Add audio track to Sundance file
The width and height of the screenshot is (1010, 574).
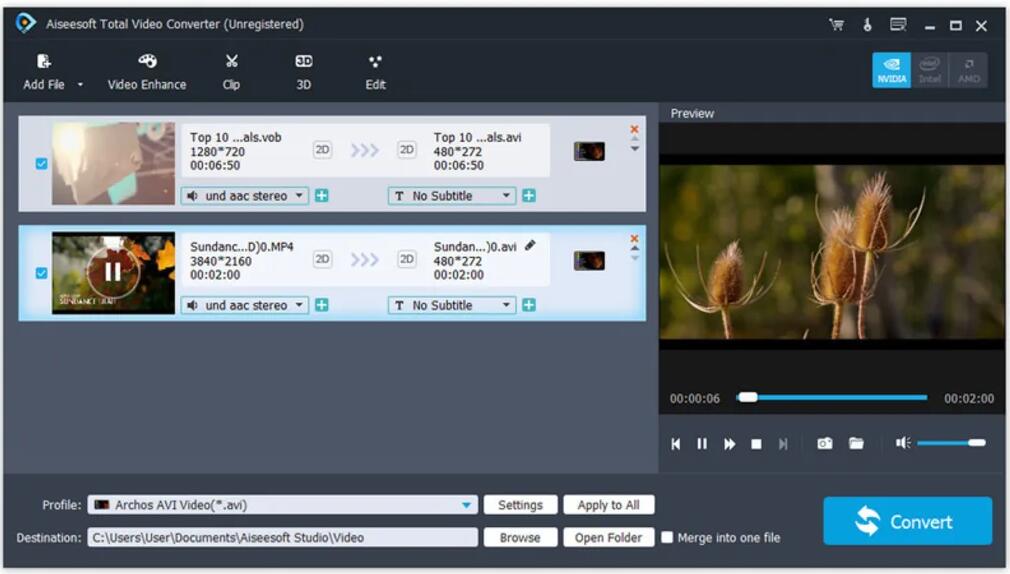pyautogui.click(x=321, y=305)
